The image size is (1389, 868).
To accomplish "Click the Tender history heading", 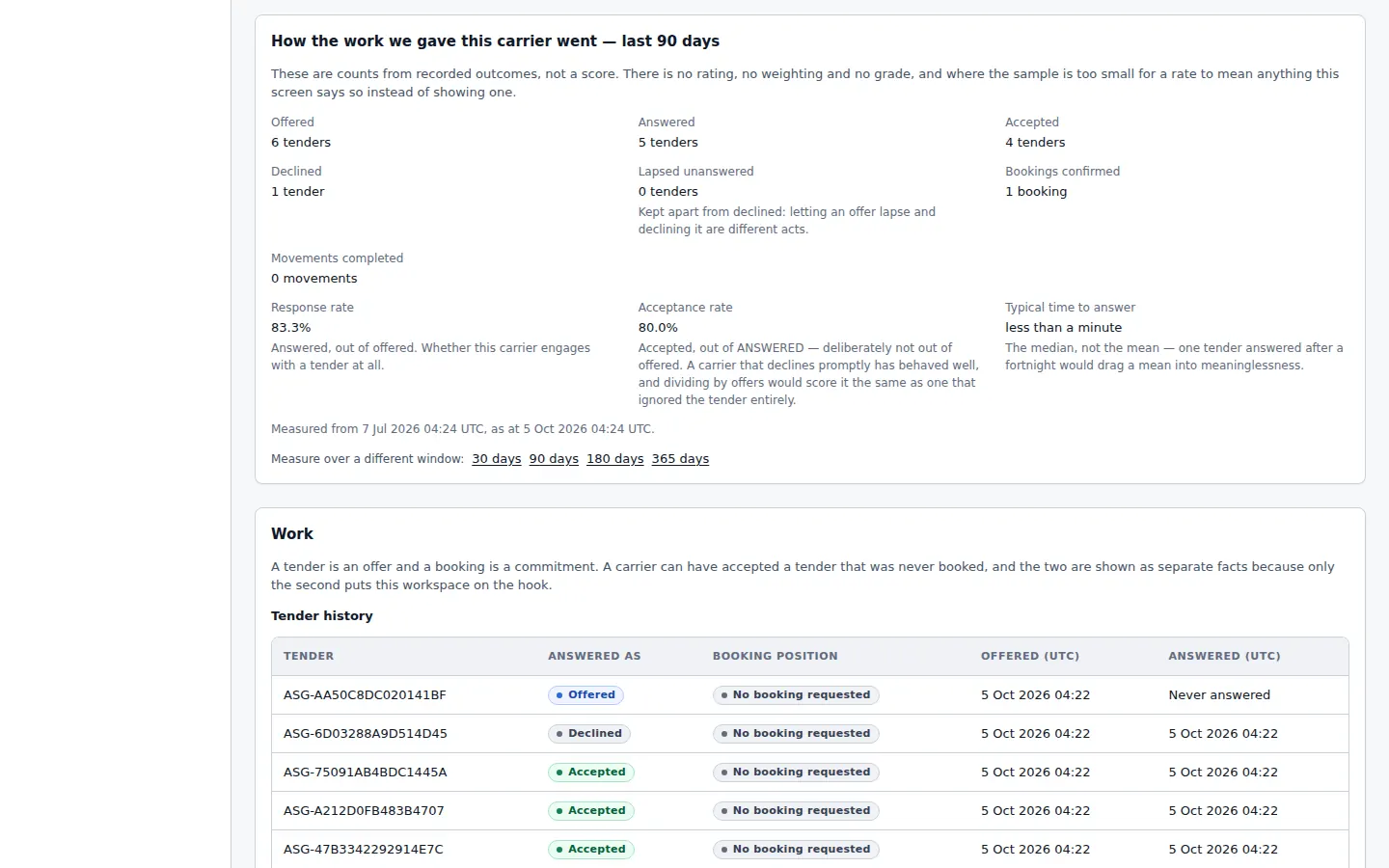I will pos(322,616).
